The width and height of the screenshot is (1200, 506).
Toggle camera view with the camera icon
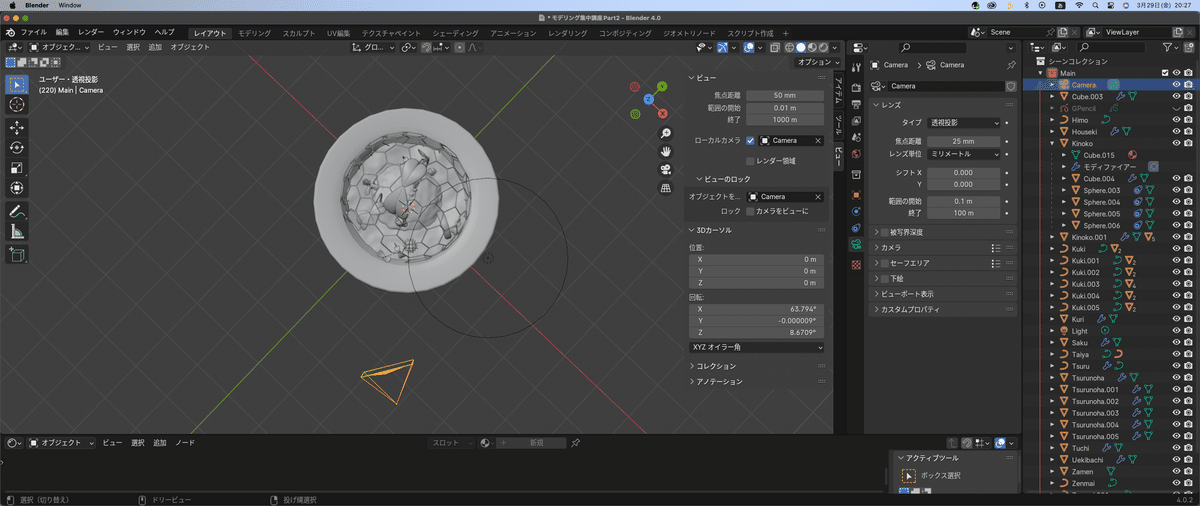666,169
